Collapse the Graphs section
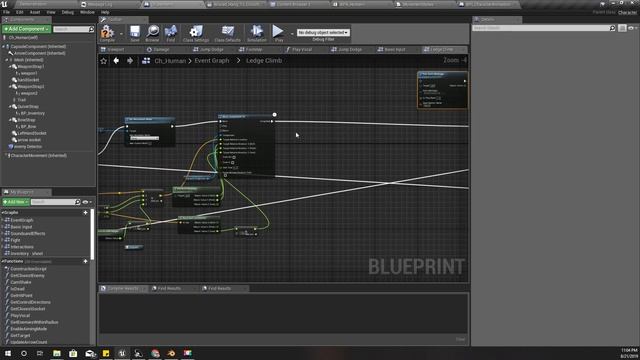 pyautogui.click(x=2, y=213)
